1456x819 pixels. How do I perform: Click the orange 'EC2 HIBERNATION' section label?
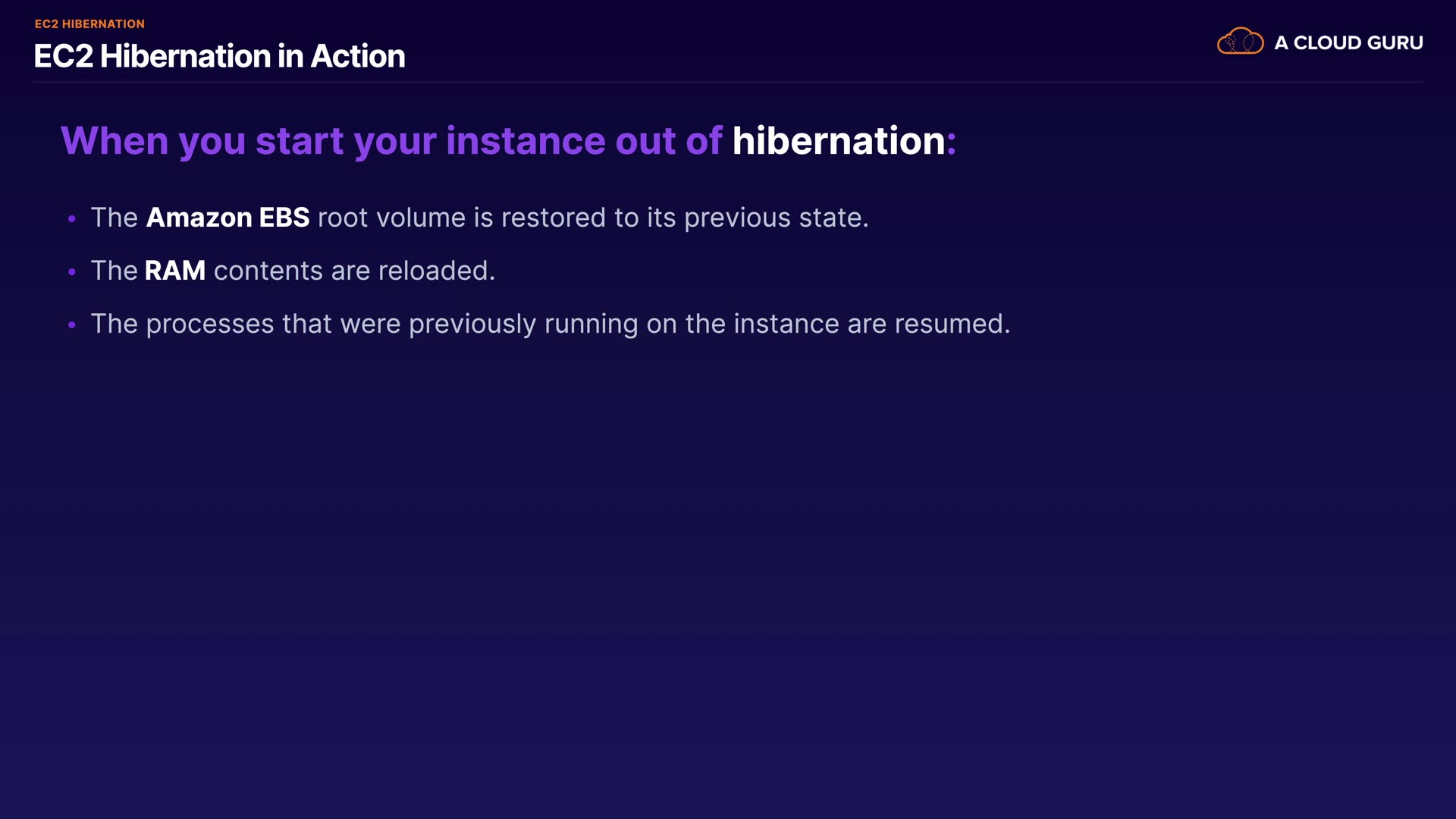click(x=89, y=24)
